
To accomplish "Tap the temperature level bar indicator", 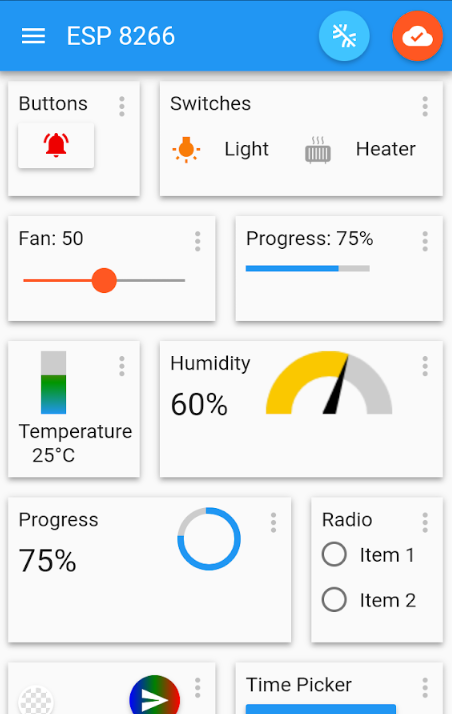I will [x=54, y=382].
